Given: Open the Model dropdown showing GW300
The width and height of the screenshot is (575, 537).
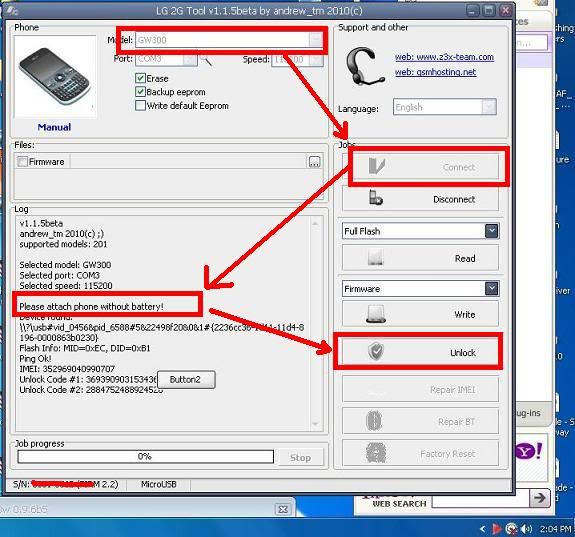Looking at the screenshot, I should click(x=229, y=40).
